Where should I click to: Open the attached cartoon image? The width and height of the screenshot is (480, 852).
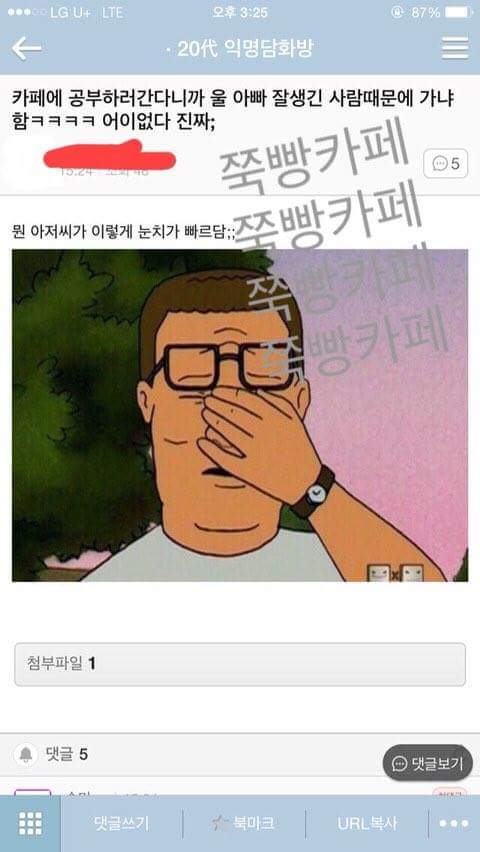coord(240,415)
